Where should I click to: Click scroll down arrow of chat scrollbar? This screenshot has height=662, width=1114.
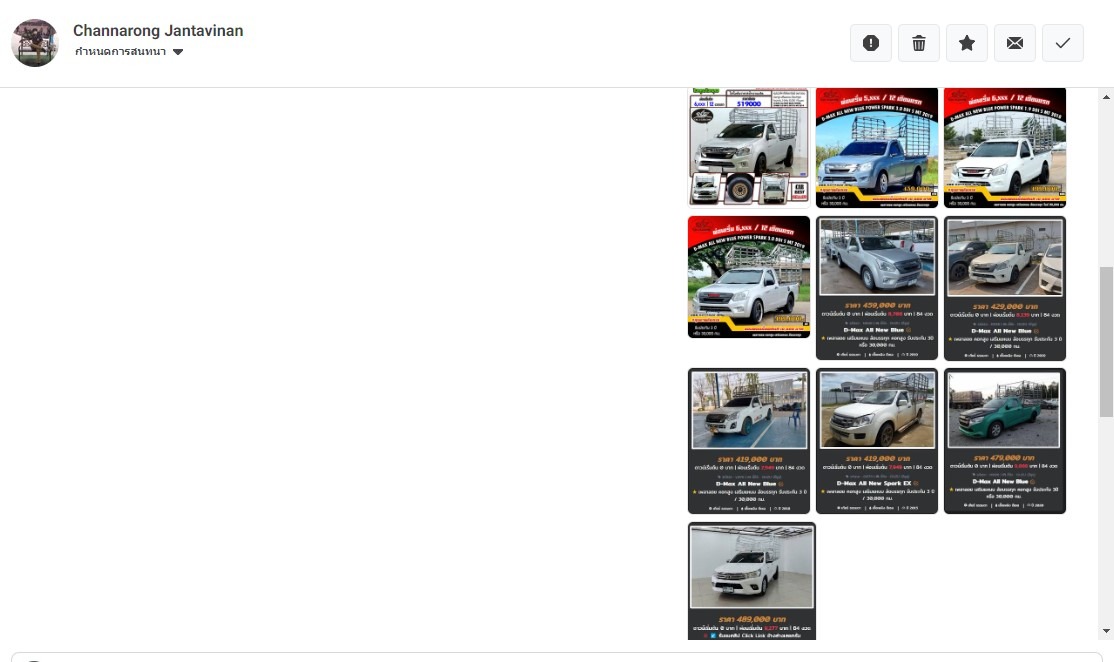pos(1106,631)
